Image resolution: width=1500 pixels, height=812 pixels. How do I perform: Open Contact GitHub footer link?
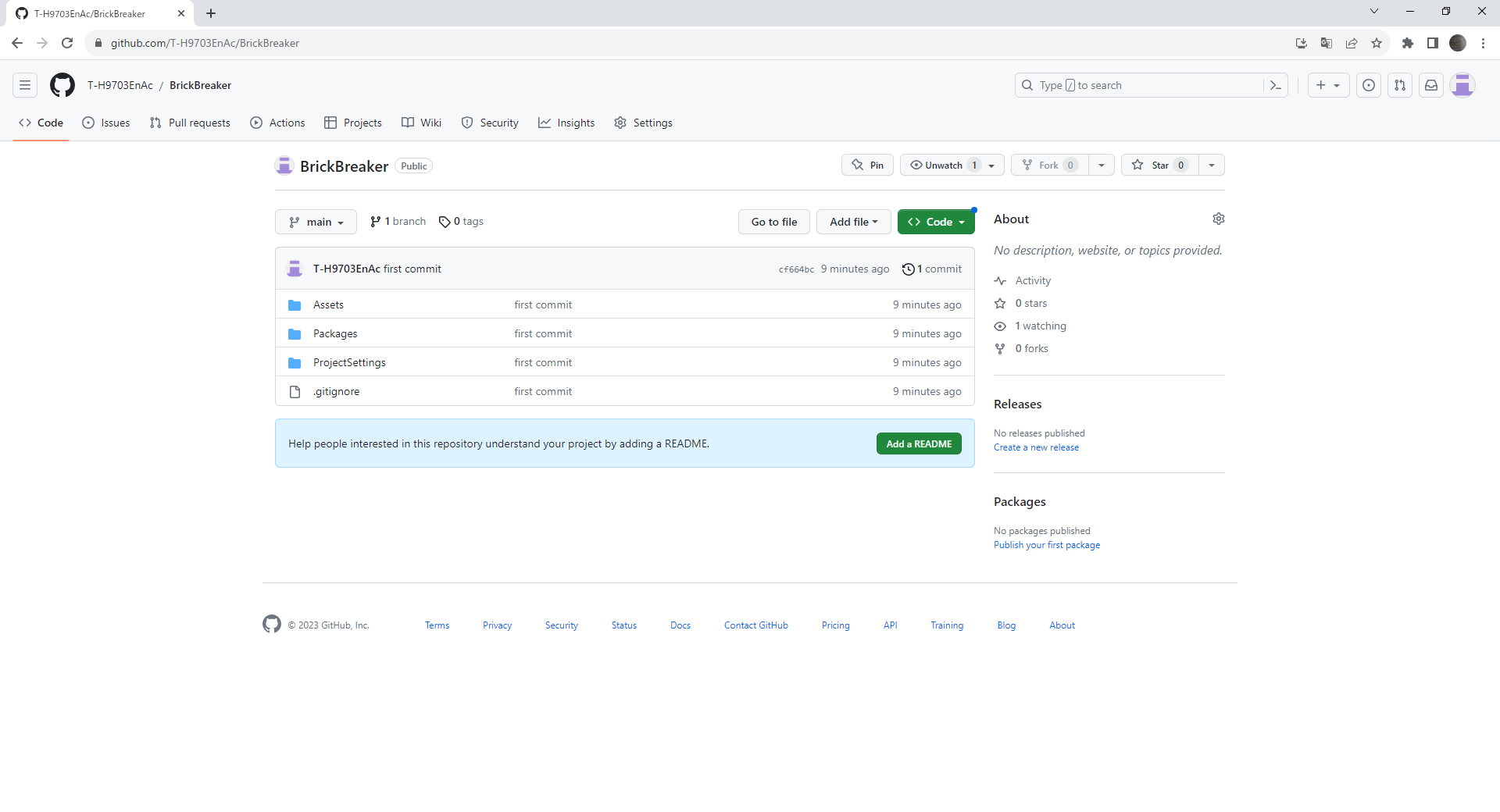pyautogui.click(x=756, y=625)
